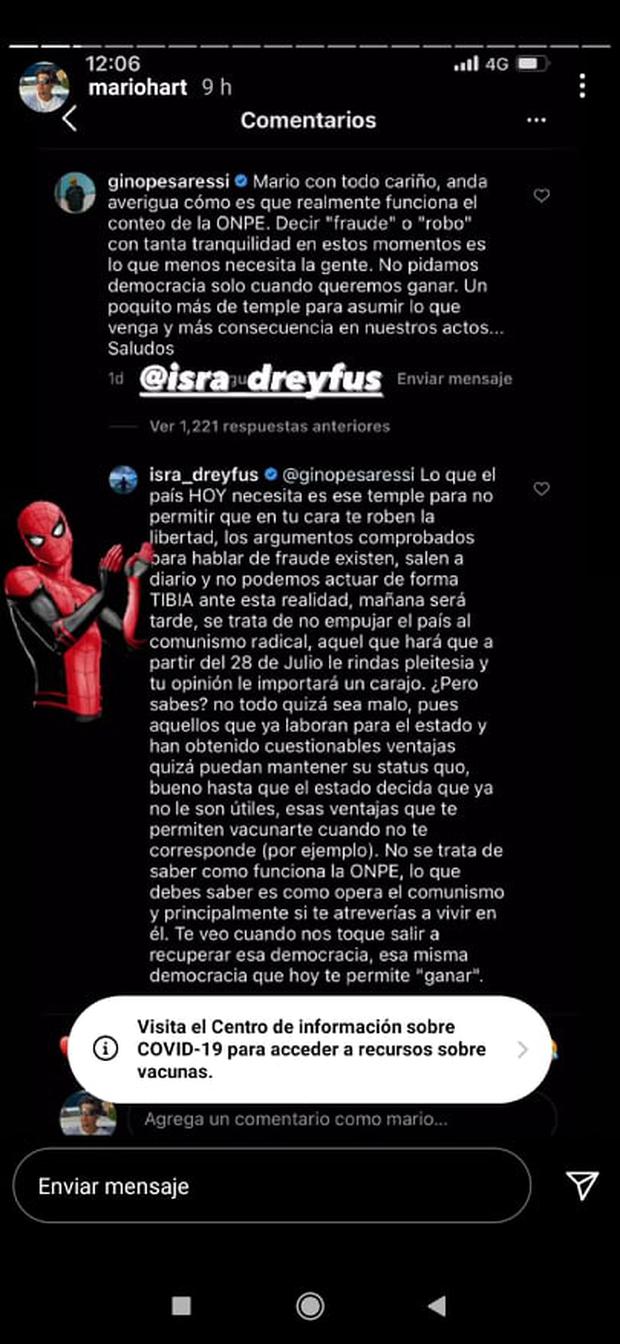Open the info icon on the COVID-19 banner

click(105, 1048)
